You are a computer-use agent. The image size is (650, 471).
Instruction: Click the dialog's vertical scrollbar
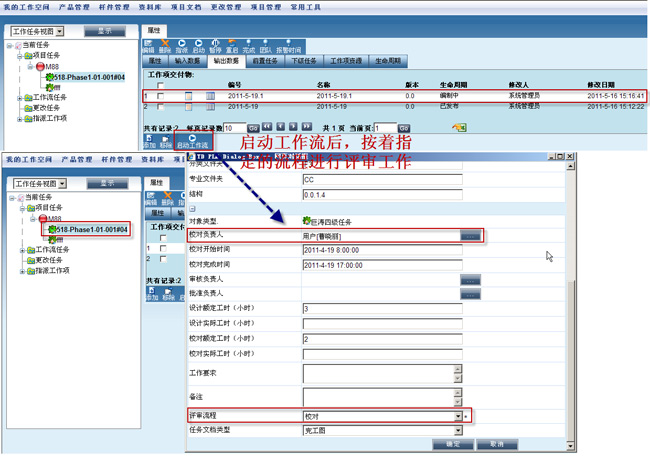pyautogui.click(x=572, y=300)
